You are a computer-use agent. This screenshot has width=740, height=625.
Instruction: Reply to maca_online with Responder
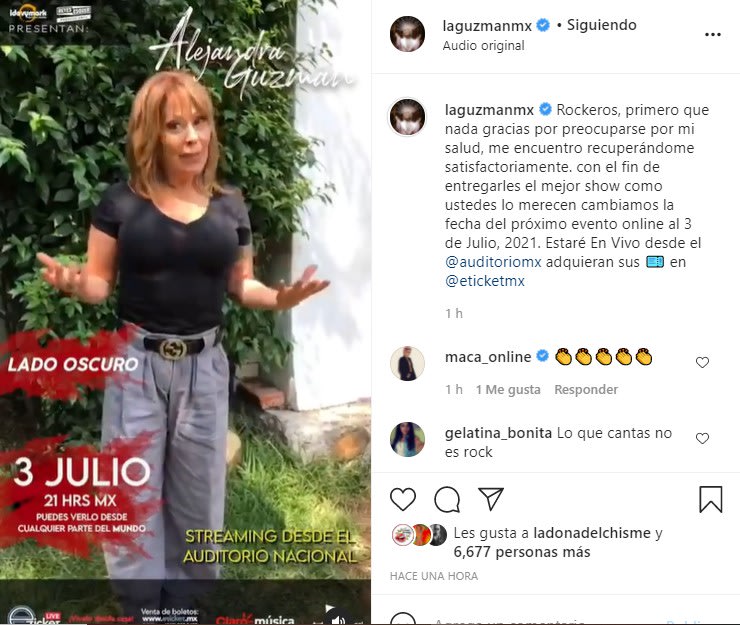coord(586,389)
